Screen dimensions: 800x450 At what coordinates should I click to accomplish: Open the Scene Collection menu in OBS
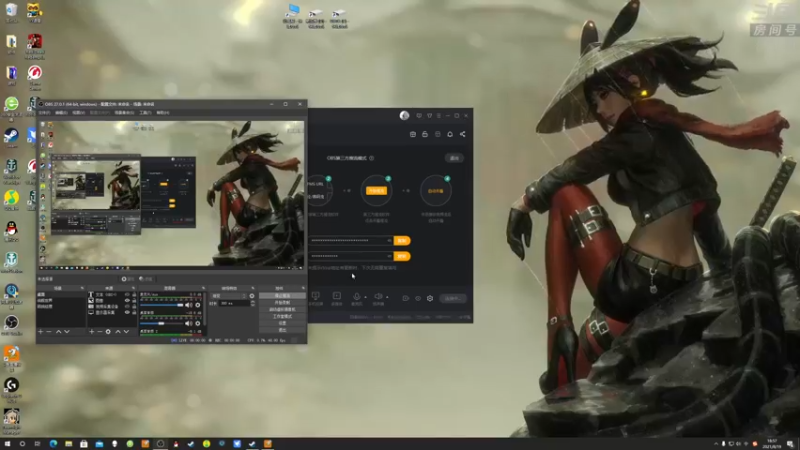tap(124, 113)
